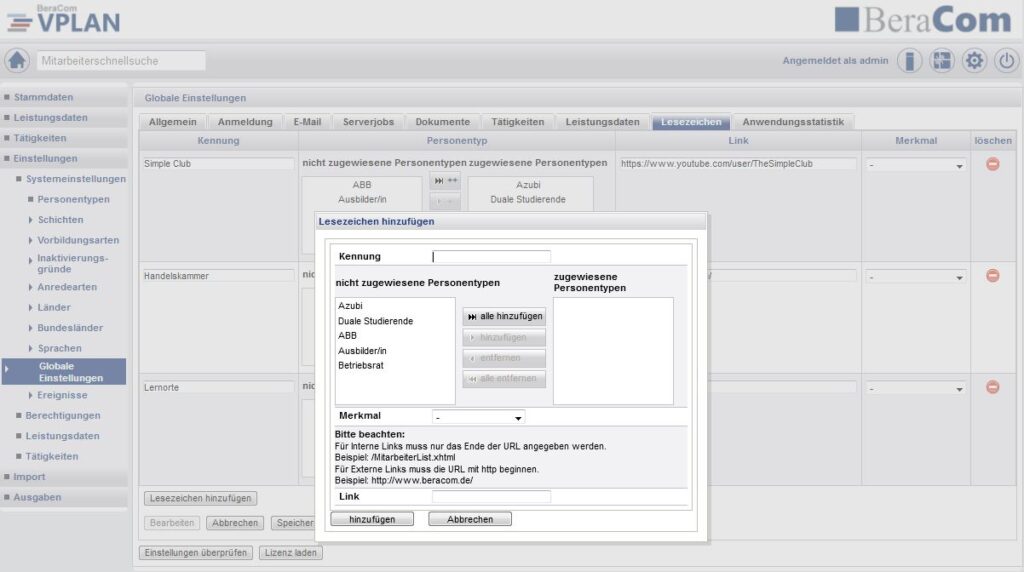Switch to the E-Mail tab

307,122
